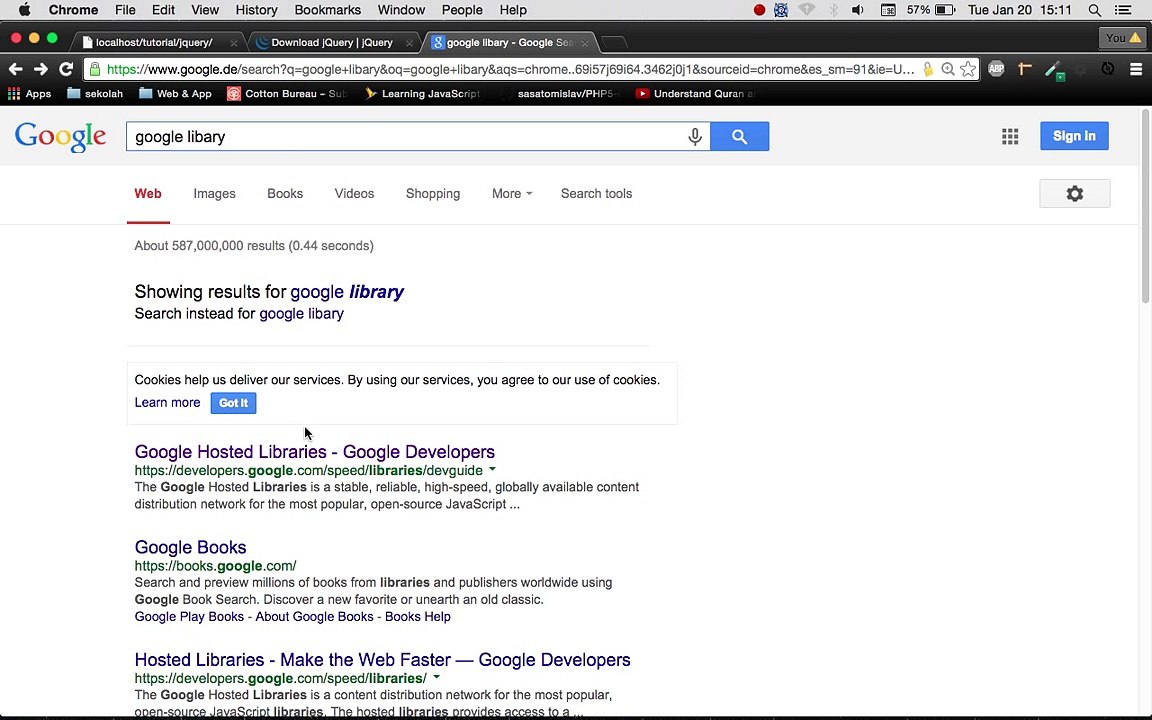1152x720 pixels.
Task: Open the Chrome hamburger menu
Action: [x=1136, y=69]
